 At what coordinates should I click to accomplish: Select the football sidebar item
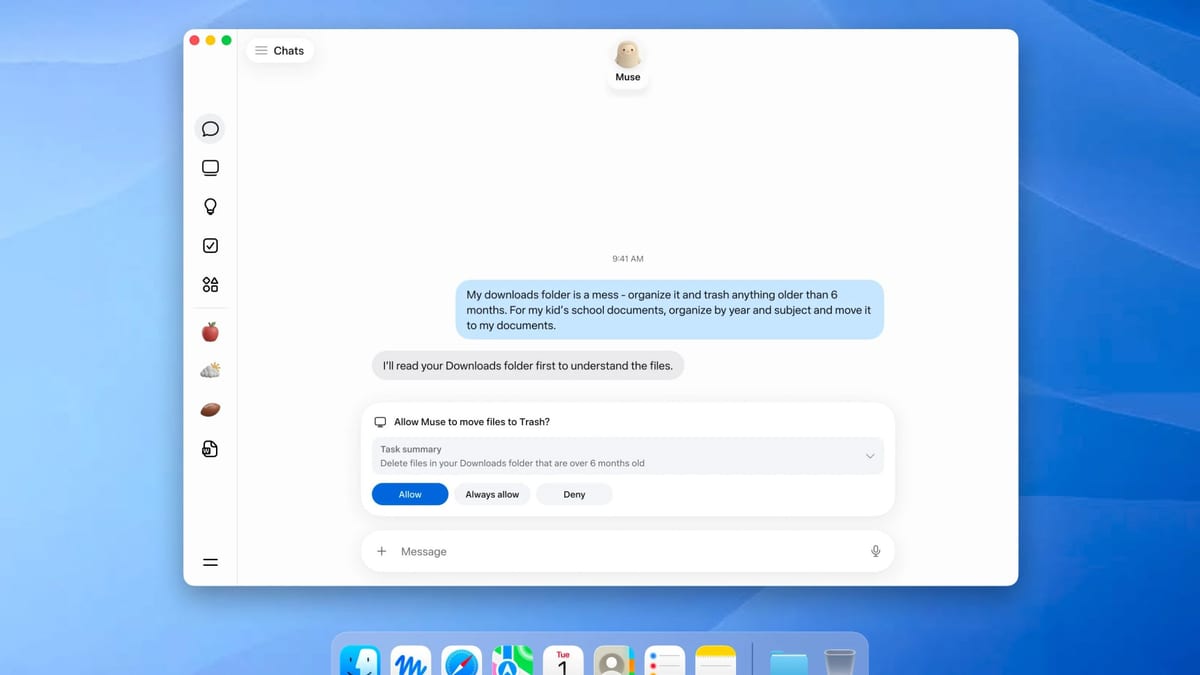pyautogui.click(x=210, y=410)
